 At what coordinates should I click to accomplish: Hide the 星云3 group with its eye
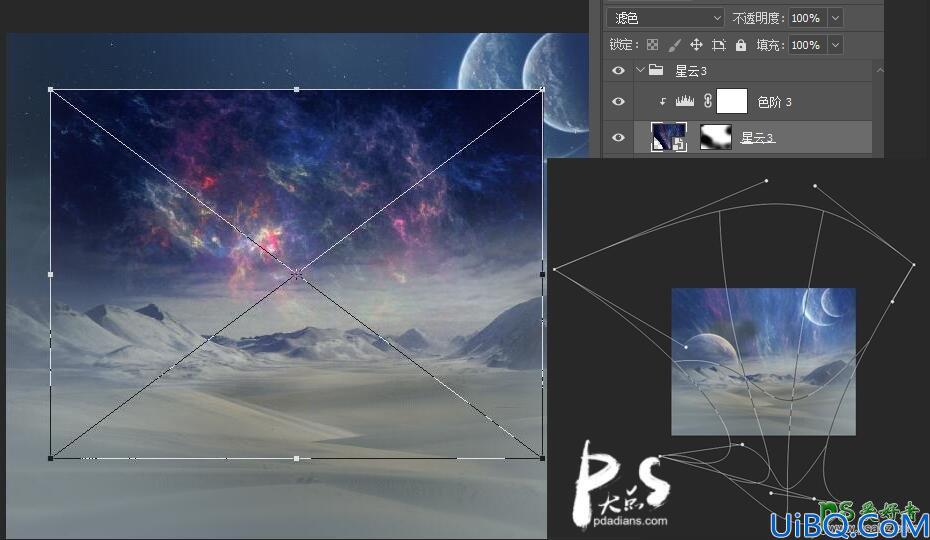click(x=618, y=71)
